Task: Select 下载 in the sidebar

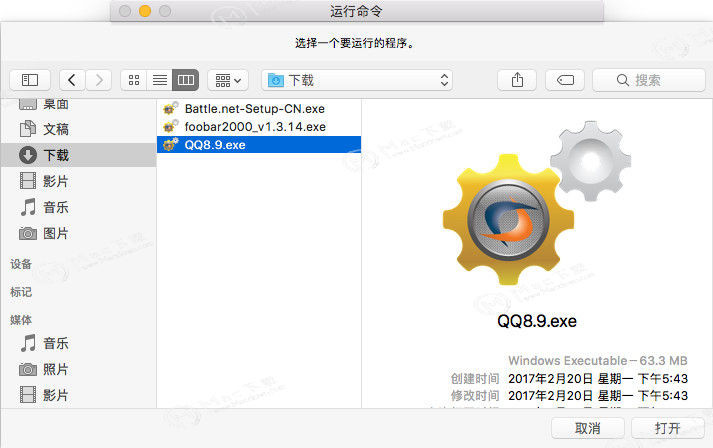Action: click(79, 155)
